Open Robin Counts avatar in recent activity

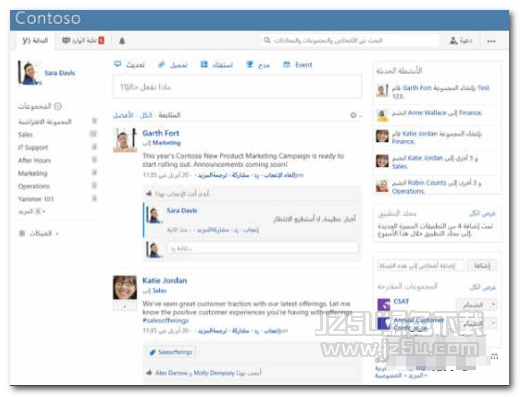[382, 186]
